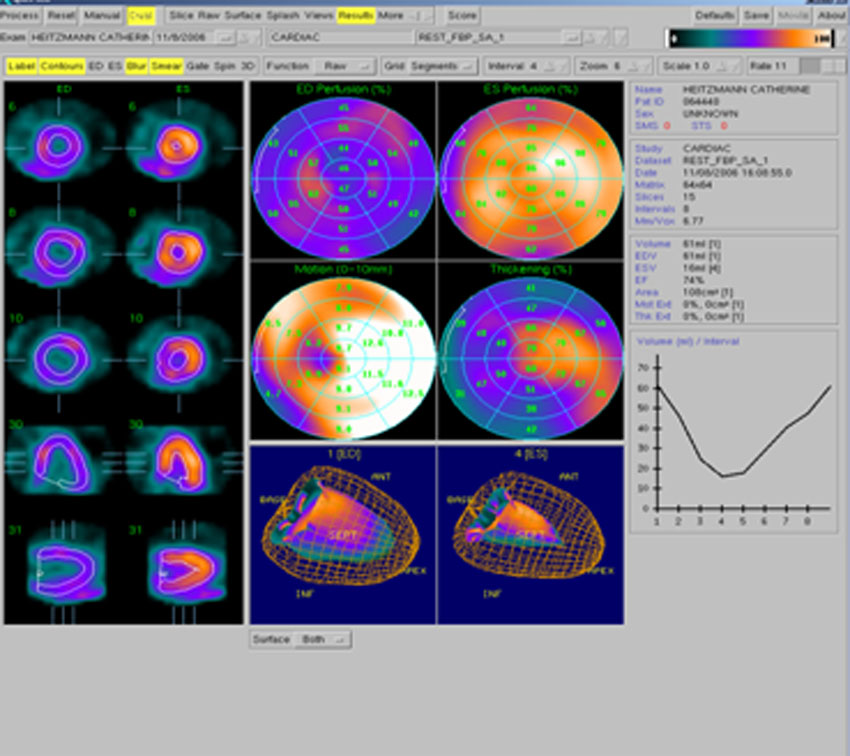Enable the Spin toggle
Viewport: 850px width, 756px height.
point(225,66)
